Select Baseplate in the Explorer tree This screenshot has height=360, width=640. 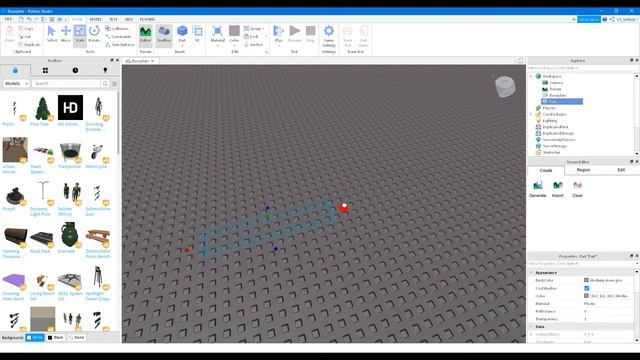click(x=558, y=95)
